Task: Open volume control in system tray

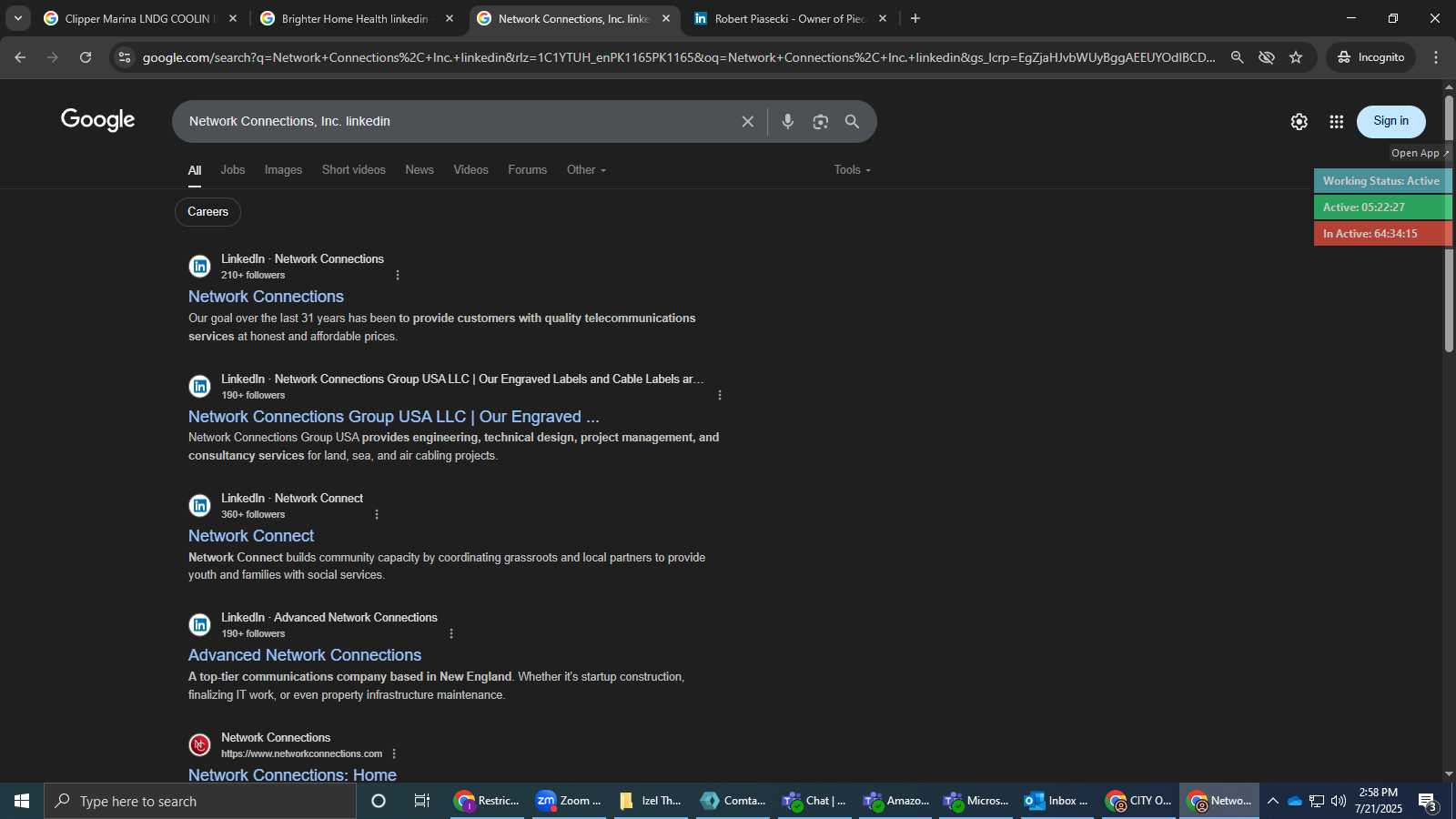Action: [1339, 802]
